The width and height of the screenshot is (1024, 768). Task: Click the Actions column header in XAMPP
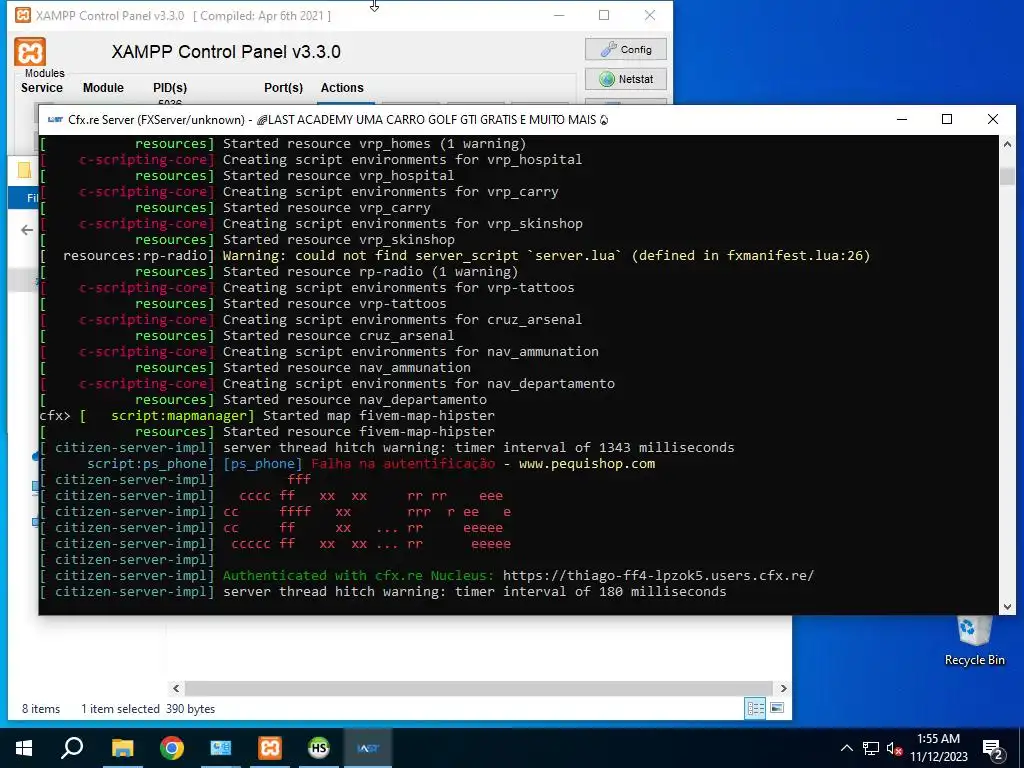(342, 88)
